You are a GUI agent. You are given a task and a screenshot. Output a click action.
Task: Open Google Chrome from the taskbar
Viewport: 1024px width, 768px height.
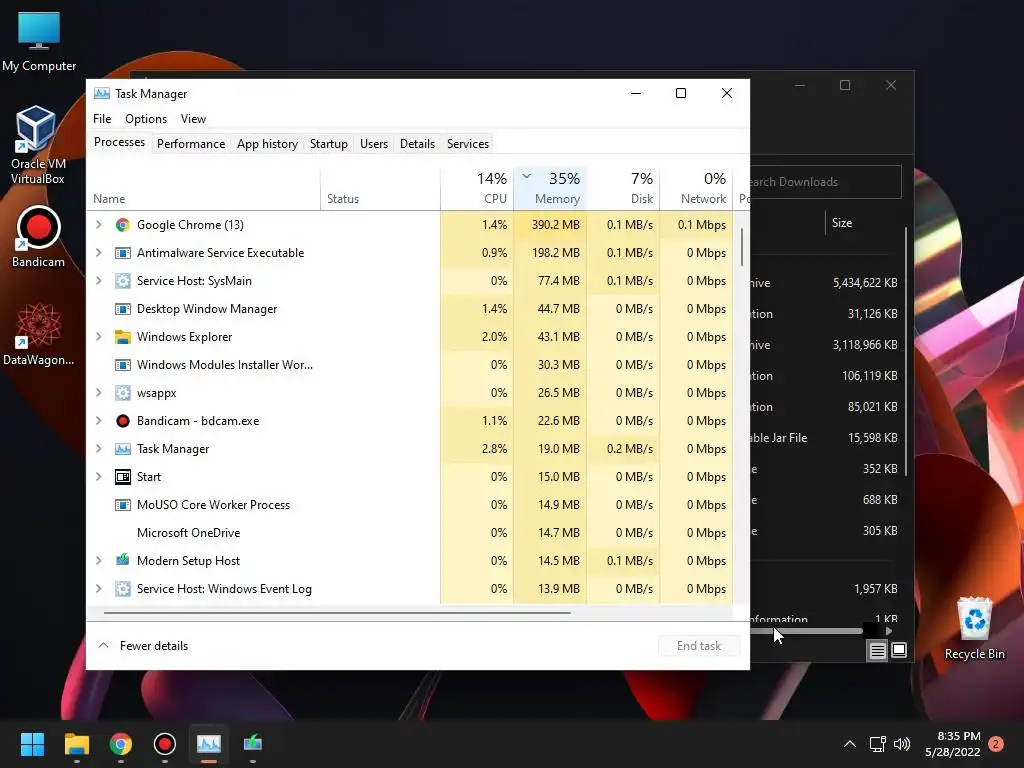pos(121,744)
